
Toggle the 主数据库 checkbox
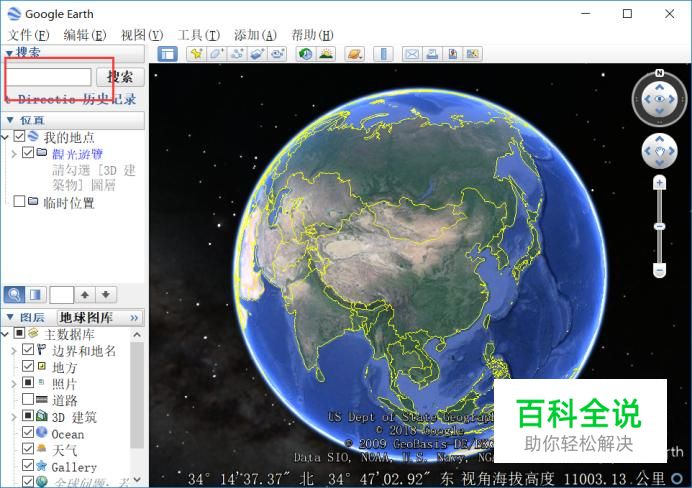(x=19, y=333)
